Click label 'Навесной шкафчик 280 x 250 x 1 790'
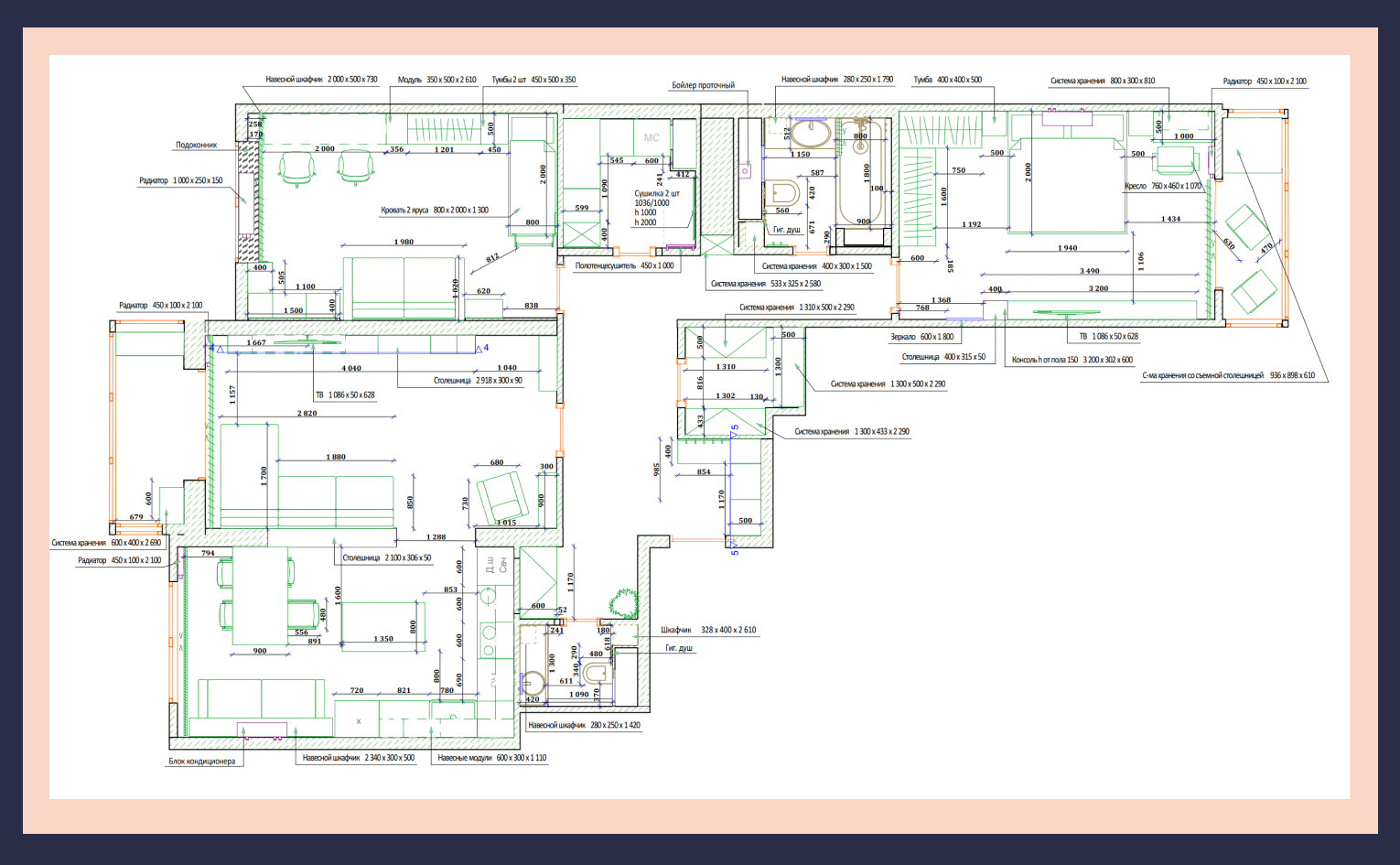Viewport: 1400px width, 865px height. (x=837, y=80)
